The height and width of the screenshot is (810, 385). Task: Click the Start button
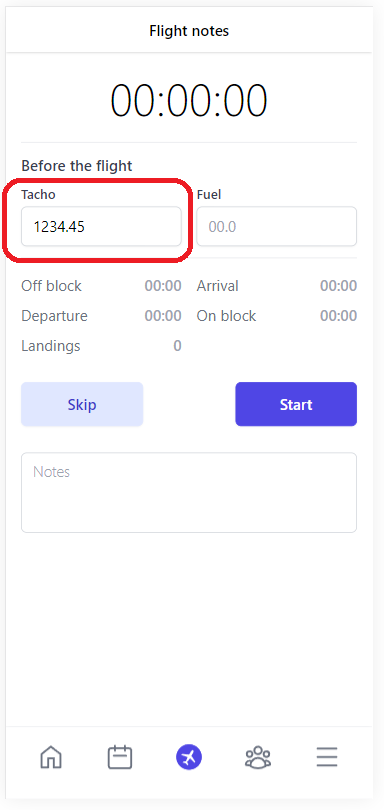(296, 404)
